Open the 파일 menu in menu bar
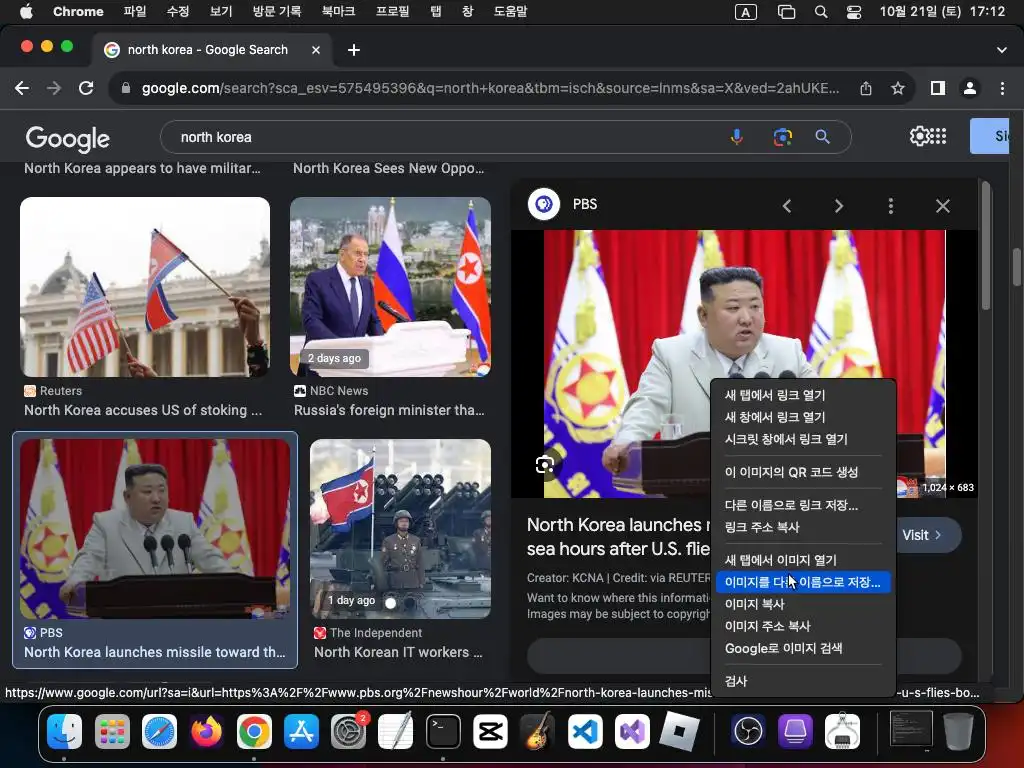The height and width of the screenshot is (768, 1024). pyautogui.click(x=135, y=12)
